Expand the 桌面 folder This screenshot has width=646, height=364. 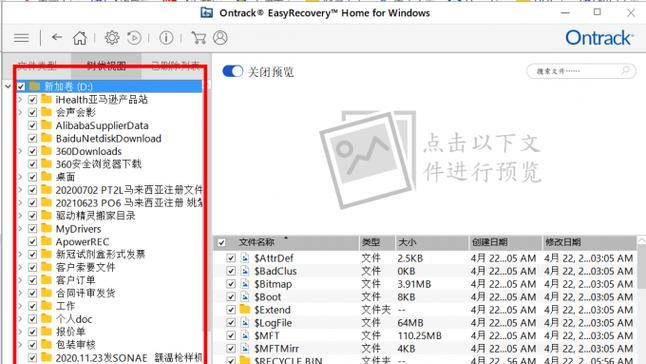20,177
